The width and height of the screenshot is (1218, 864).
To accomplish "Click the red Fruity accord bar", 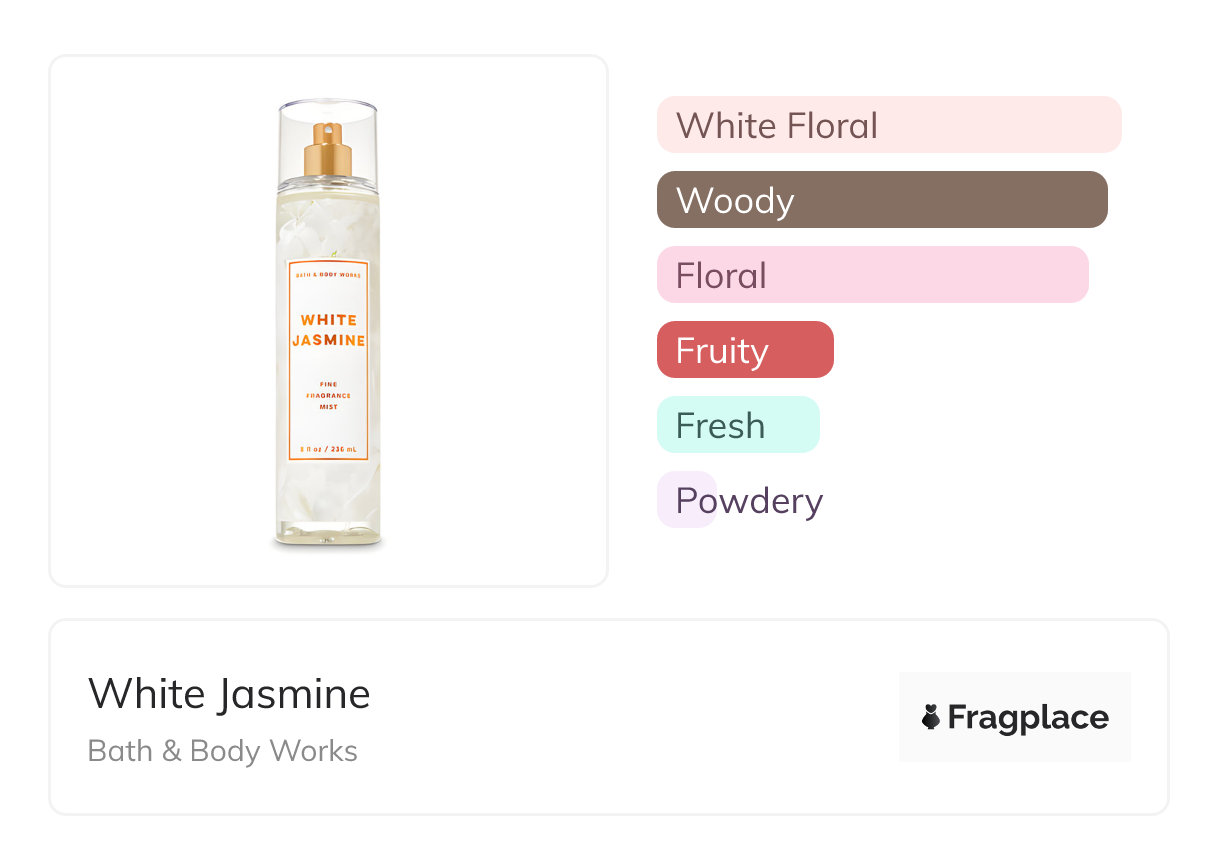I will coord(744,350).
